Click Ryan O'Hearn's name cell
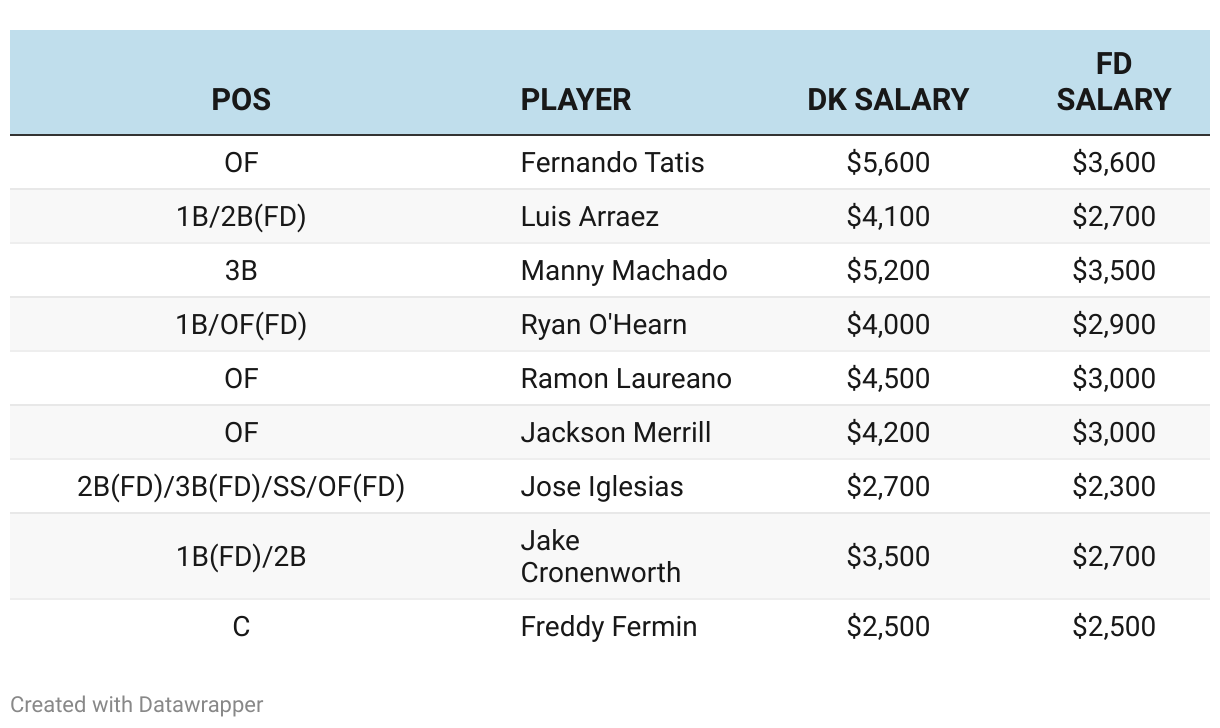 pos(603,324)
